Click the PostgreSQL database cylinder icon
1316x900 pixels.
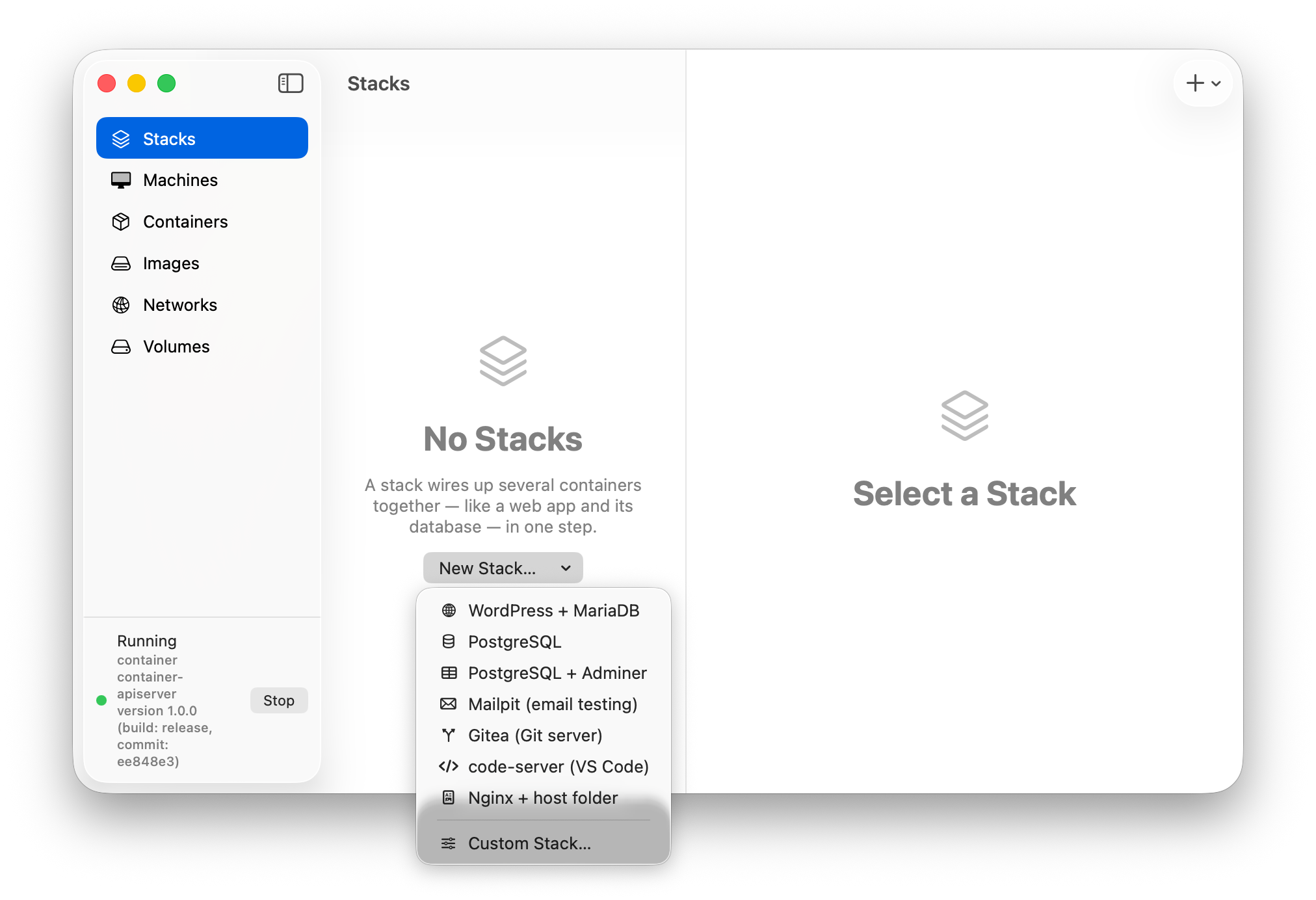(449, 642)
